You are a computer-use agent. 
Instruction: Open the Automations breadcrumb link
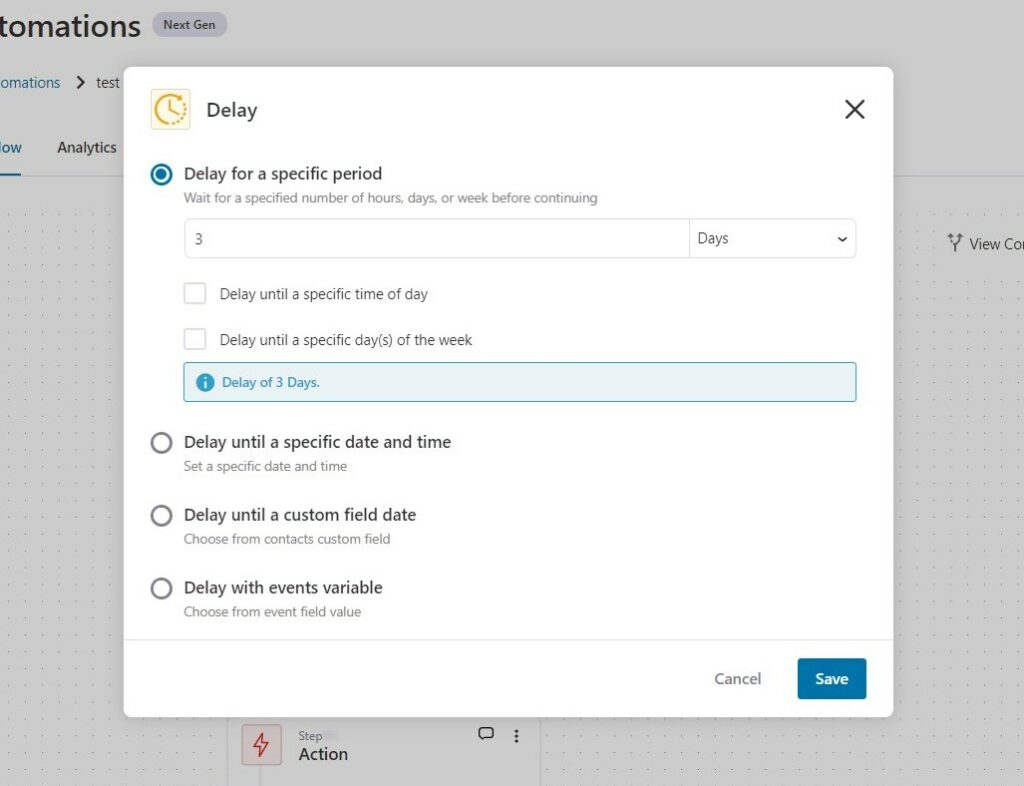click(30, 83)
